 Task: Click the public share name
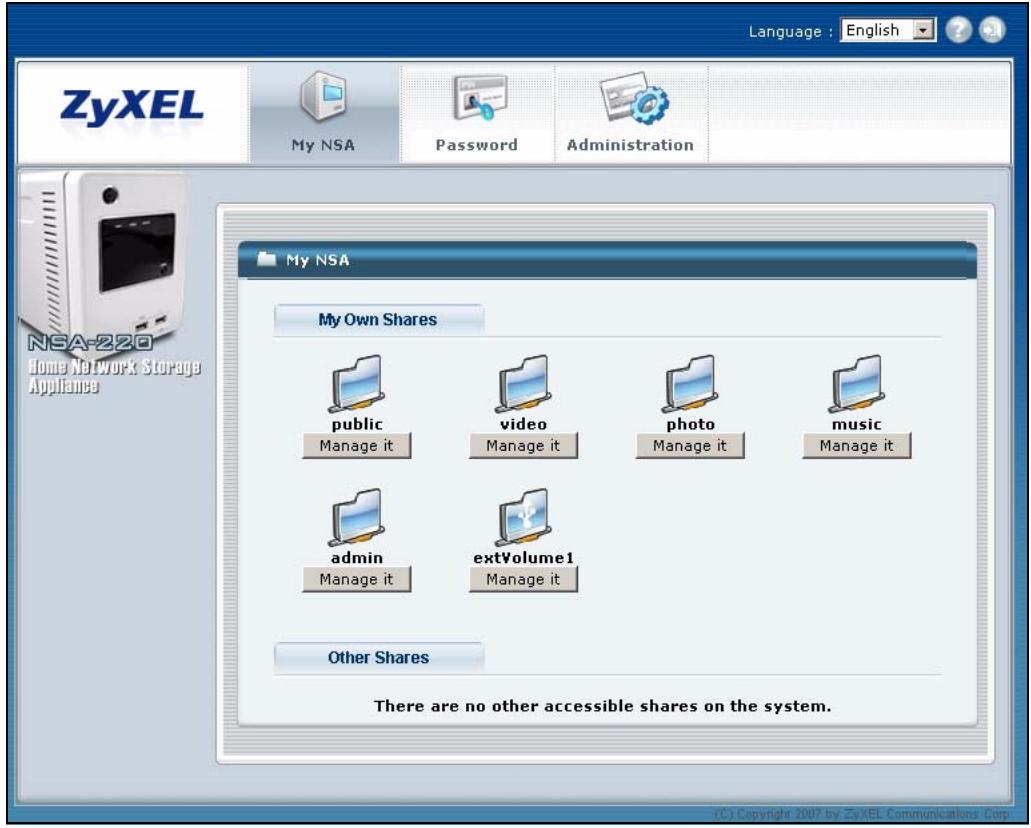coord(357,424)
